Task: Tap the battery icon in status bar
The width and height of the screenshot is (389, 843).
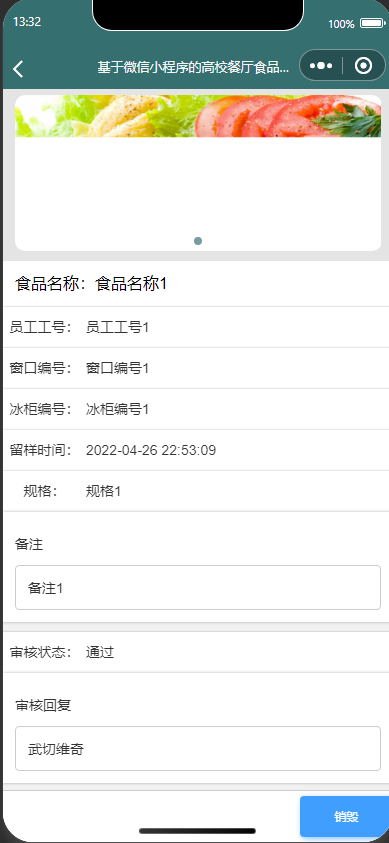Action: [x=371, y=24]
